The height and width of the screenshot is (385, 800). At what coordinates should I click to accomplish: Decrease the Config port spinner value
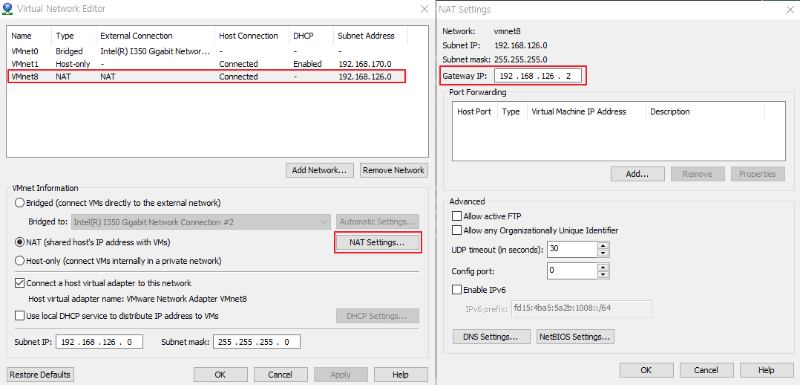click(604, 274)
